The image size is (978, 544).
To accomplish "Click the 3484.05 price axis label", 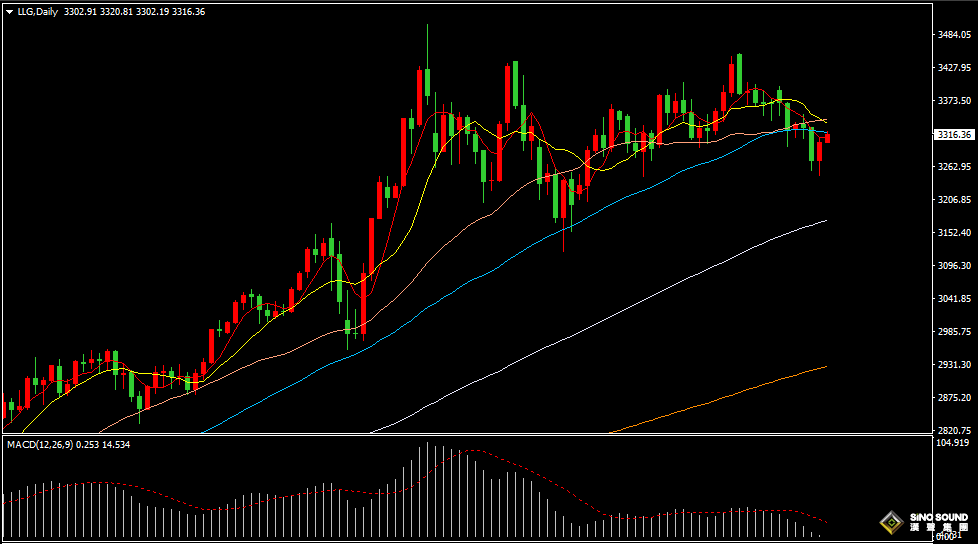I will point(954,35).
